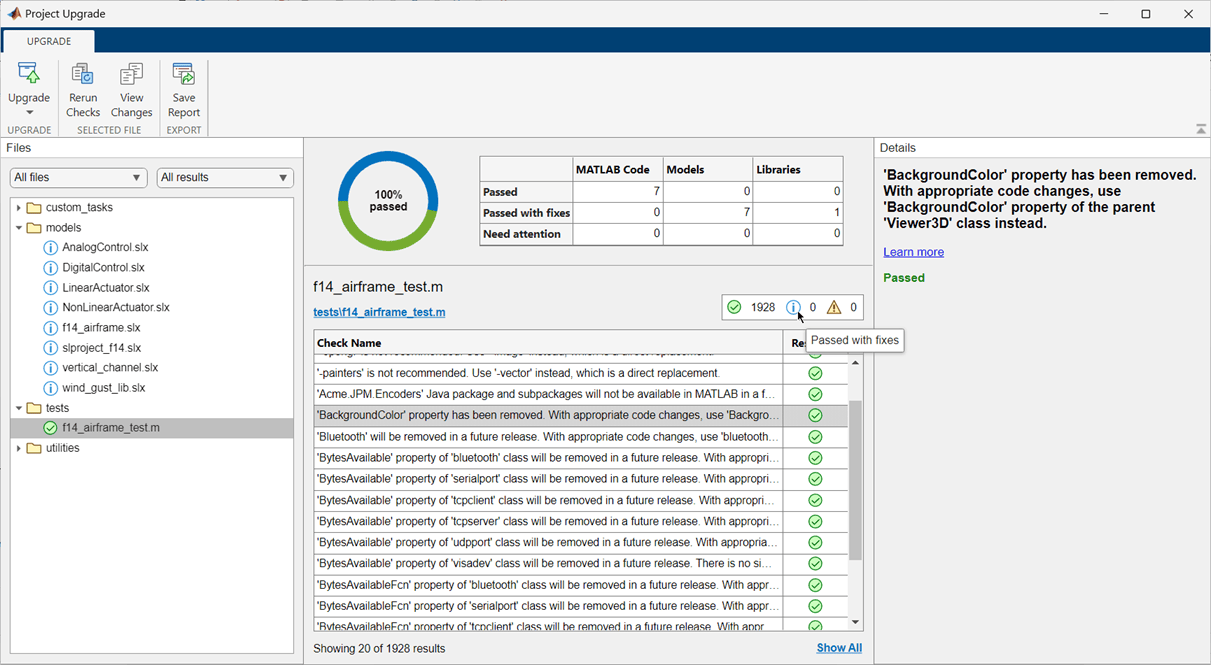Select LinearActuator.slx in the file tree
Image resolution: width=1211 pixels, height=665 pixels.
pos(105,287)
